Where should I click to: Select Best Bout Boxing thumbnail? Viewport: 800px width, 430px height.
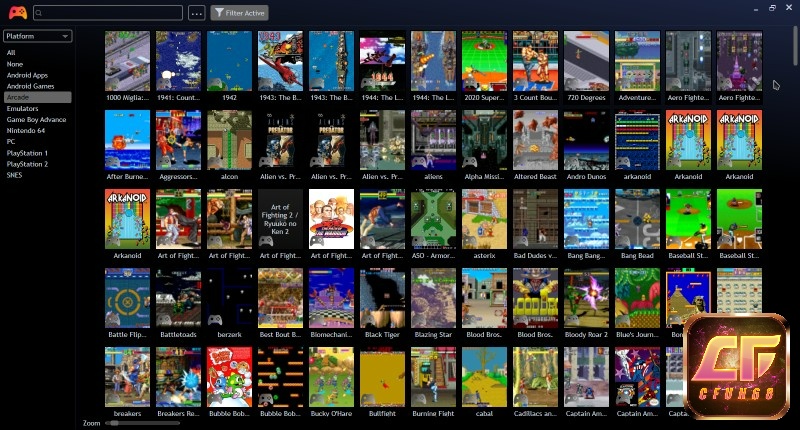coord(280,298)
